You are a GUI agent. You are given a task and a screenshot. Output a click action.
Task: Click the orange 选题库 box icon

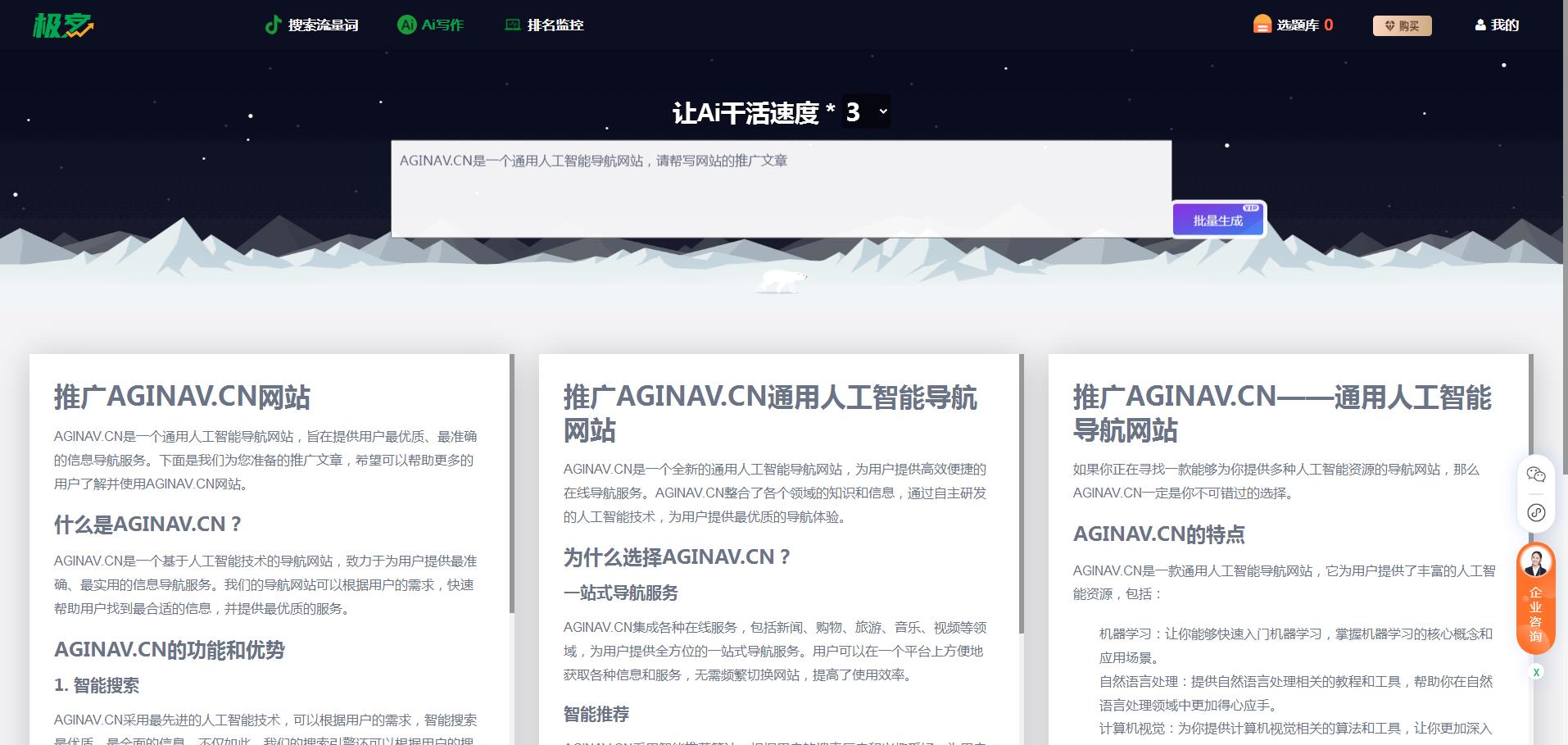pos(1262,25)
